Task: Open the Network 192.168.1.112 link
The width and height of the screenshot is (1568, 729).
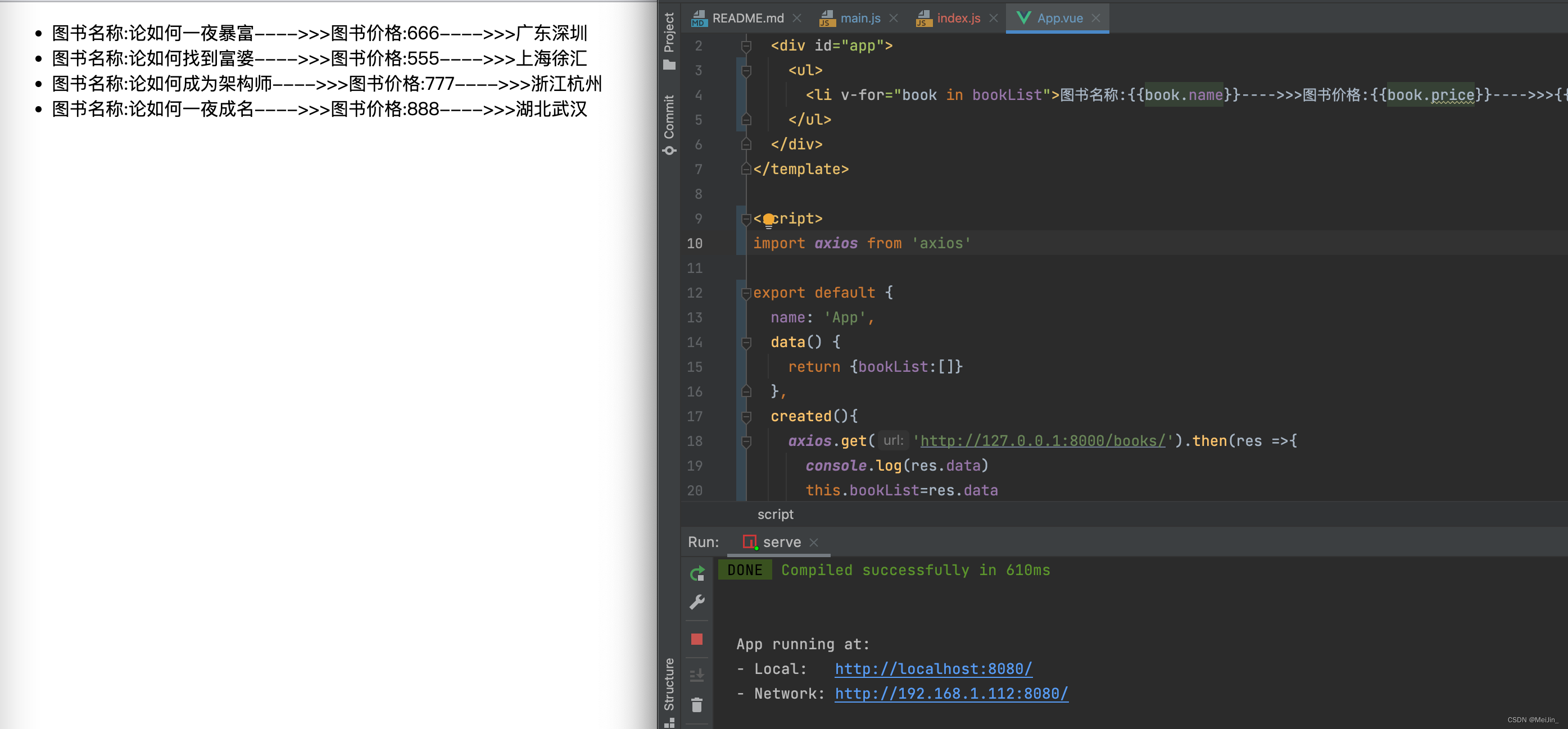Action: coord(951,694)
